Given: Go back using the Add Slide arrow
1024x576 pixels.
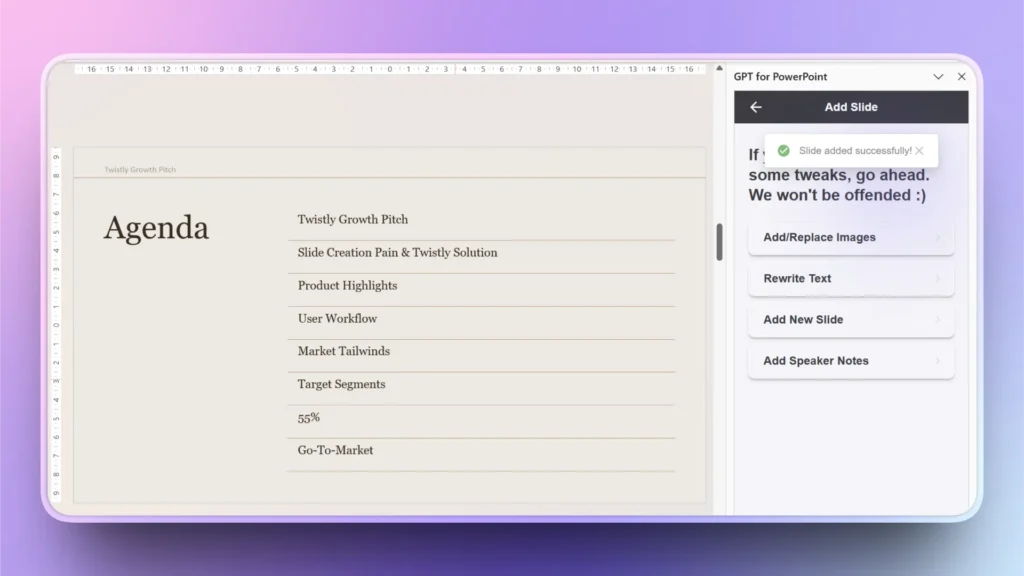Looking at the screenshot, I should [756, 107].
